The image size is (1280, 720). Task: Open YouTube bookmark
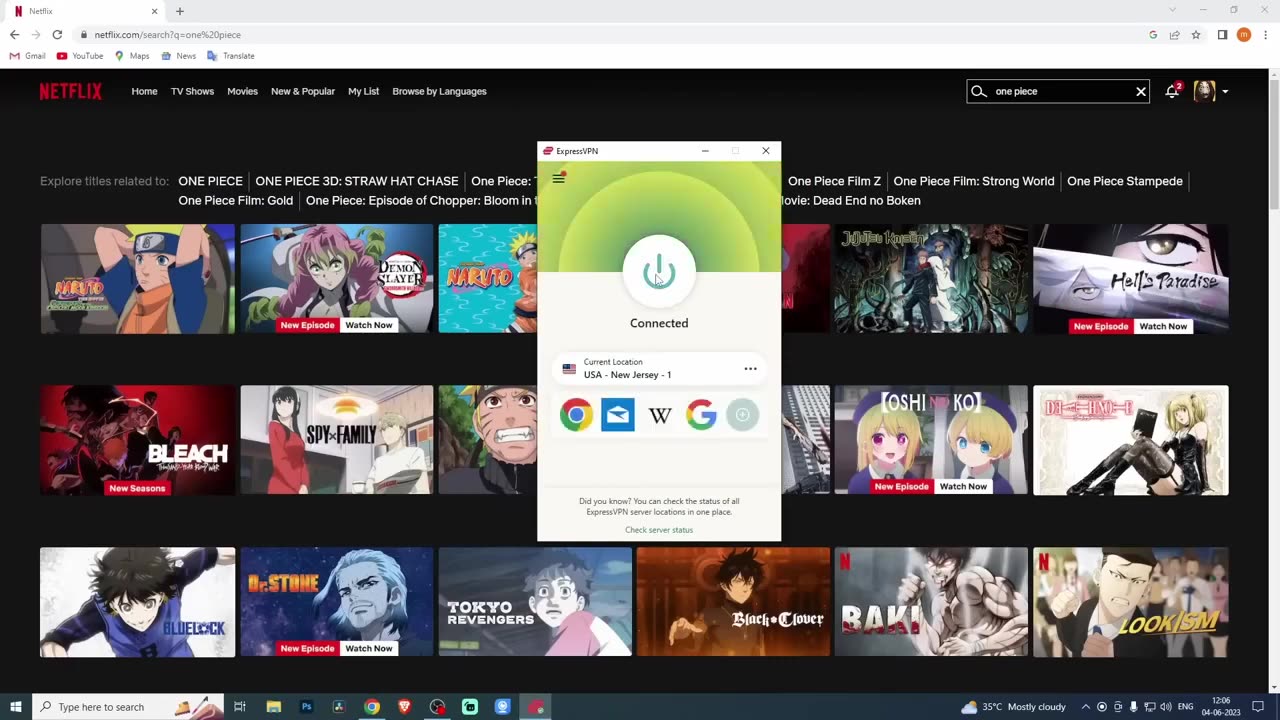point(80,56)
